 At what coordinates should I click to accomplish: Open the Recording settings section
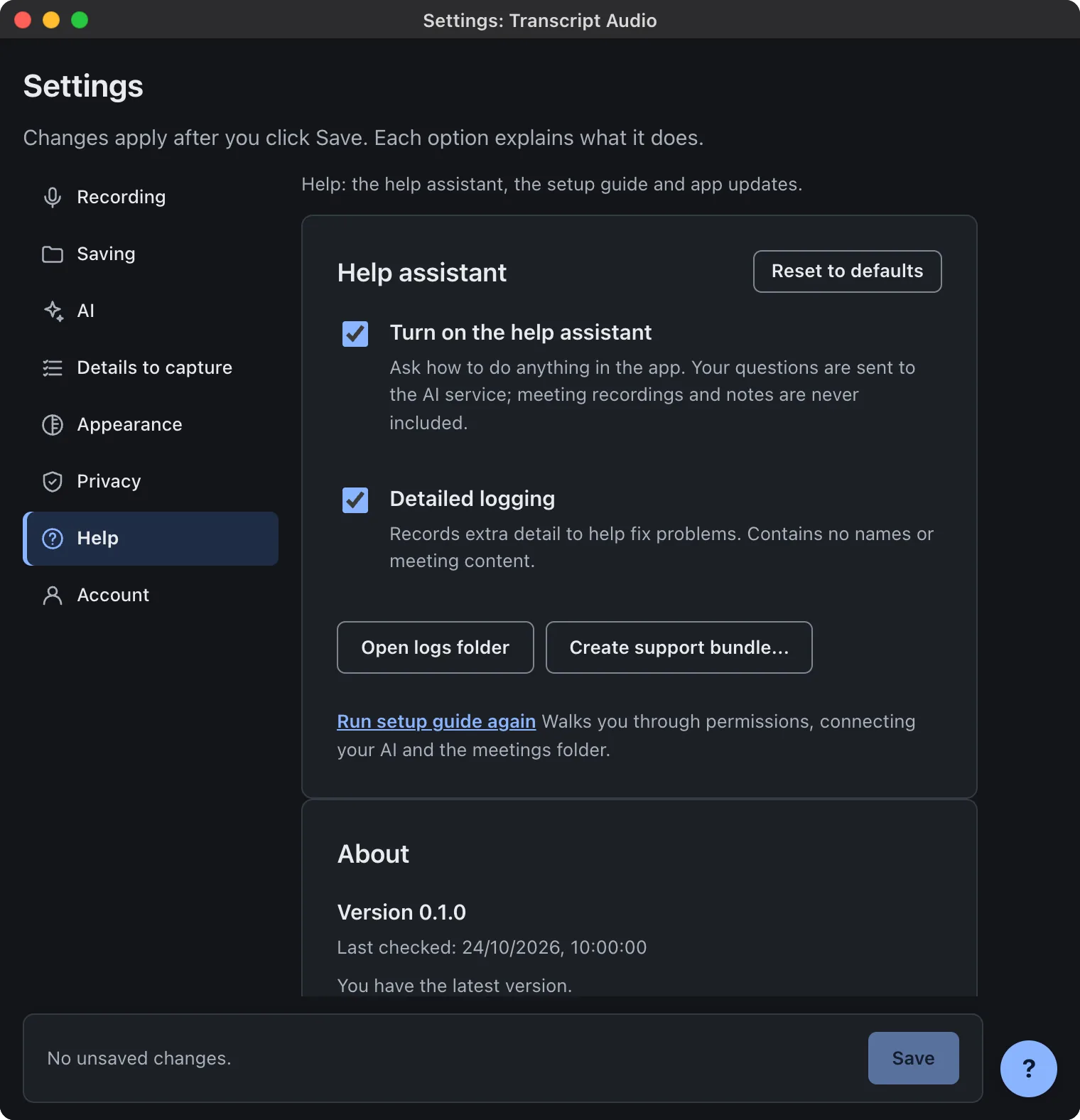[151, 197]
